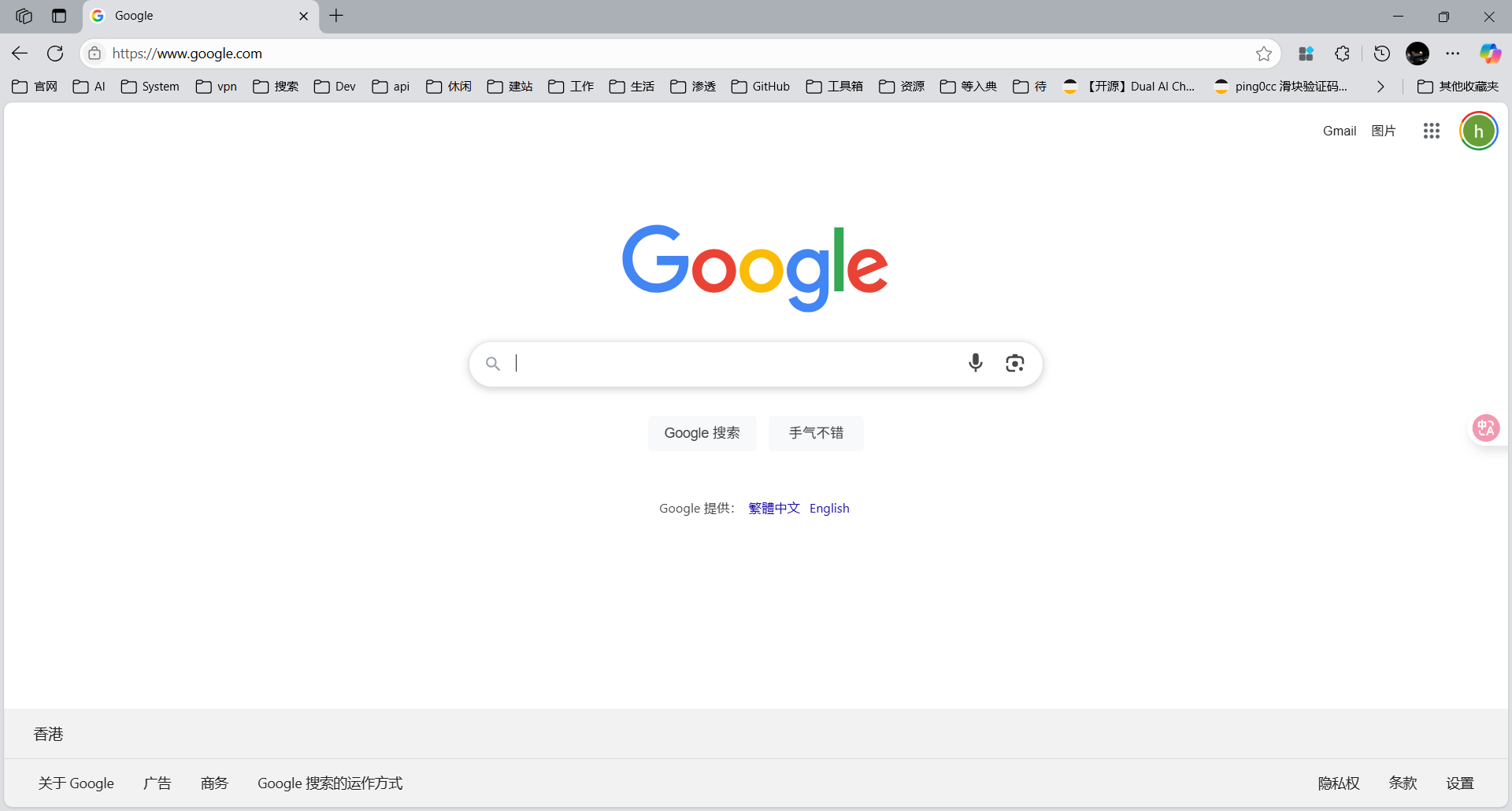
Task: Open the AI bookmarks folder
Action: pos(89,87)
